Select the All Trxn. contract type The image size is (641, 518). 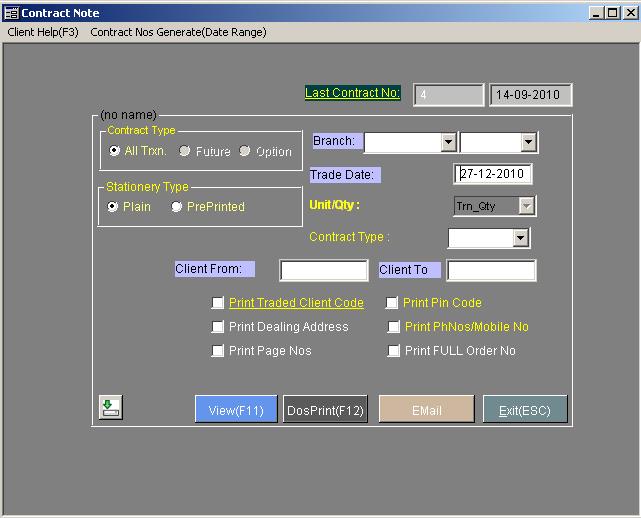tap(115, 151)
